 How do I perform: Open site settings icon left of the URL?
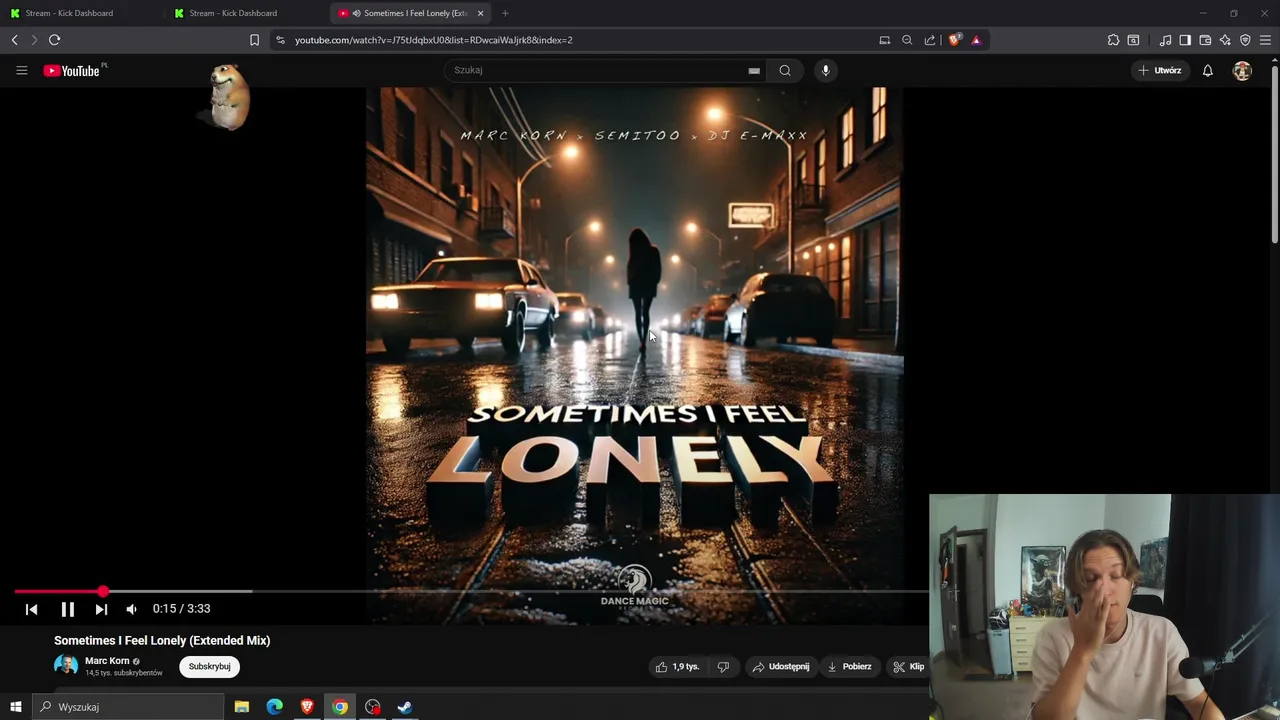point(280,40)
